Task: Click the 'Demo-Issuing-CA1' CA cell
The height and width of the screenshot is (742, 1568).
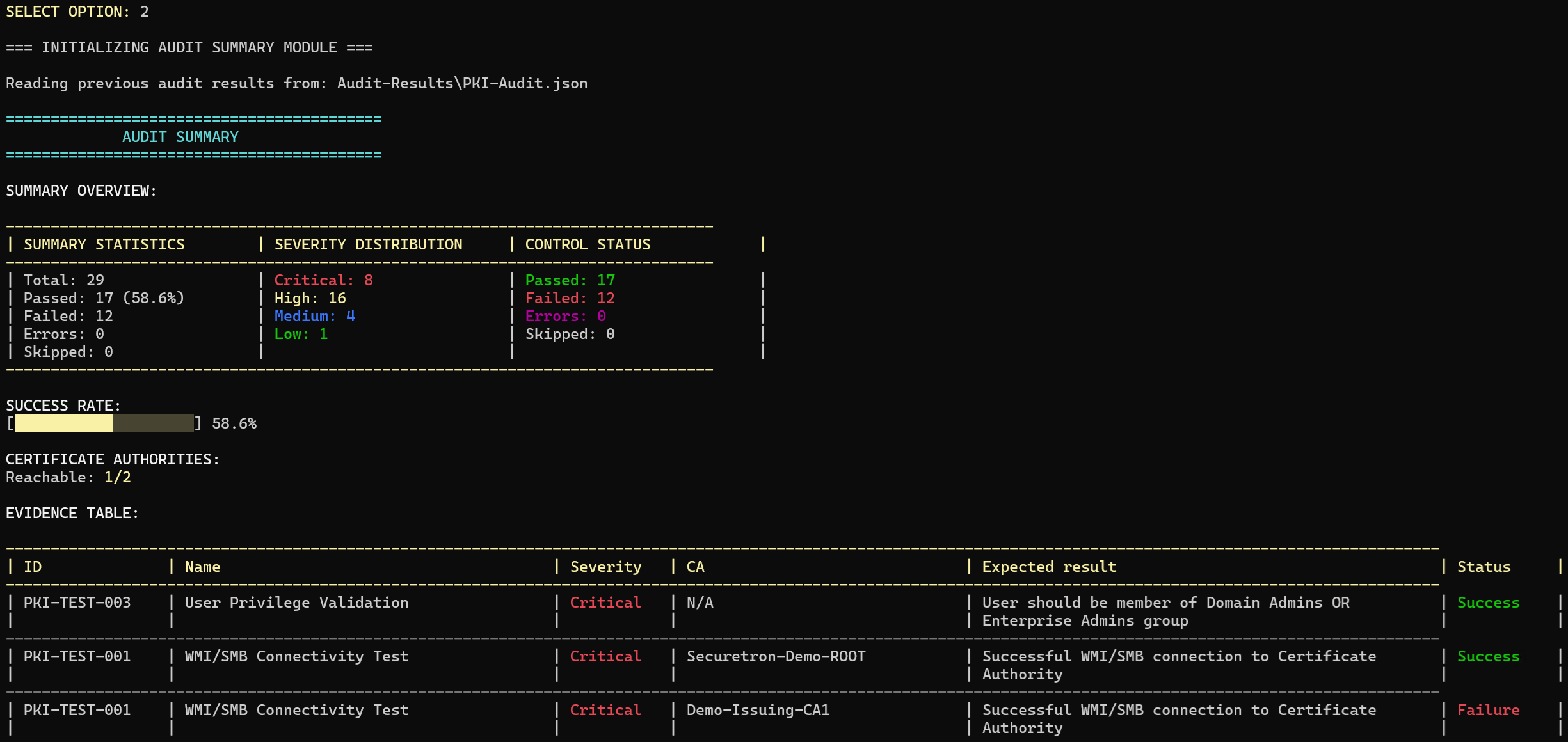Action: tap(758, 710)
